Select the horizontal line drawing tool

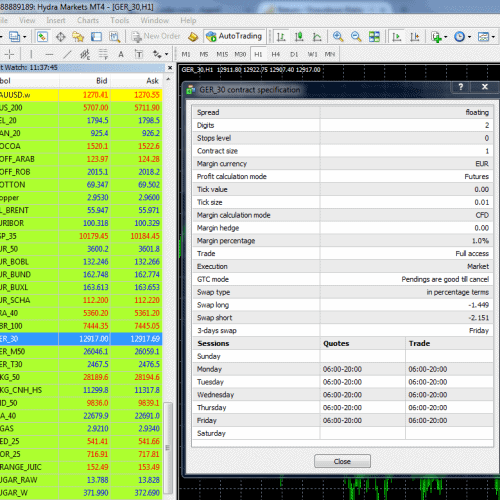pos(49,54)
